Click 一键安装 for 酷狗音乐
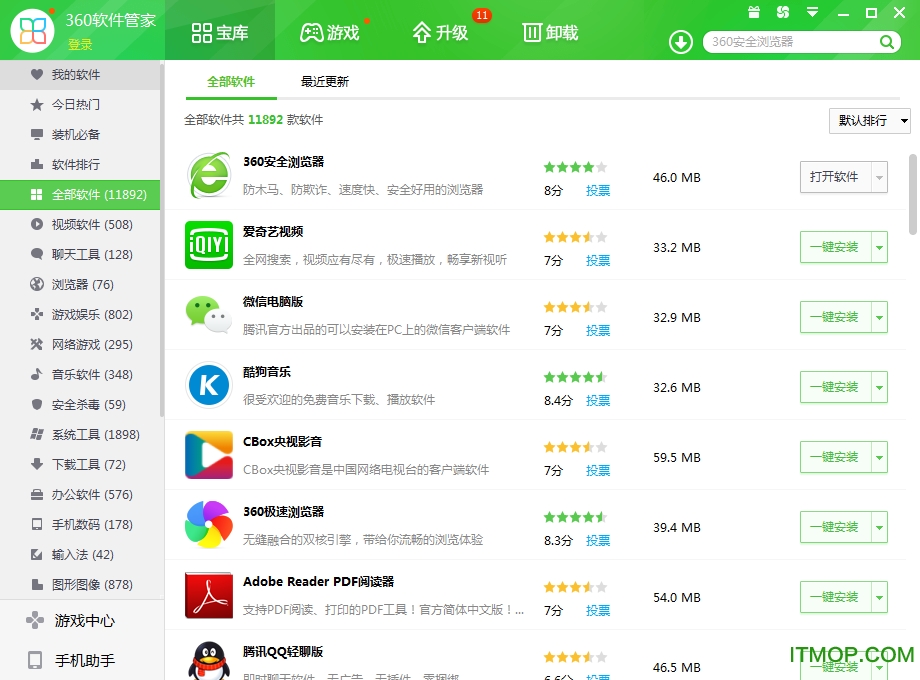 pyautogui.click(x=836, y=387)
